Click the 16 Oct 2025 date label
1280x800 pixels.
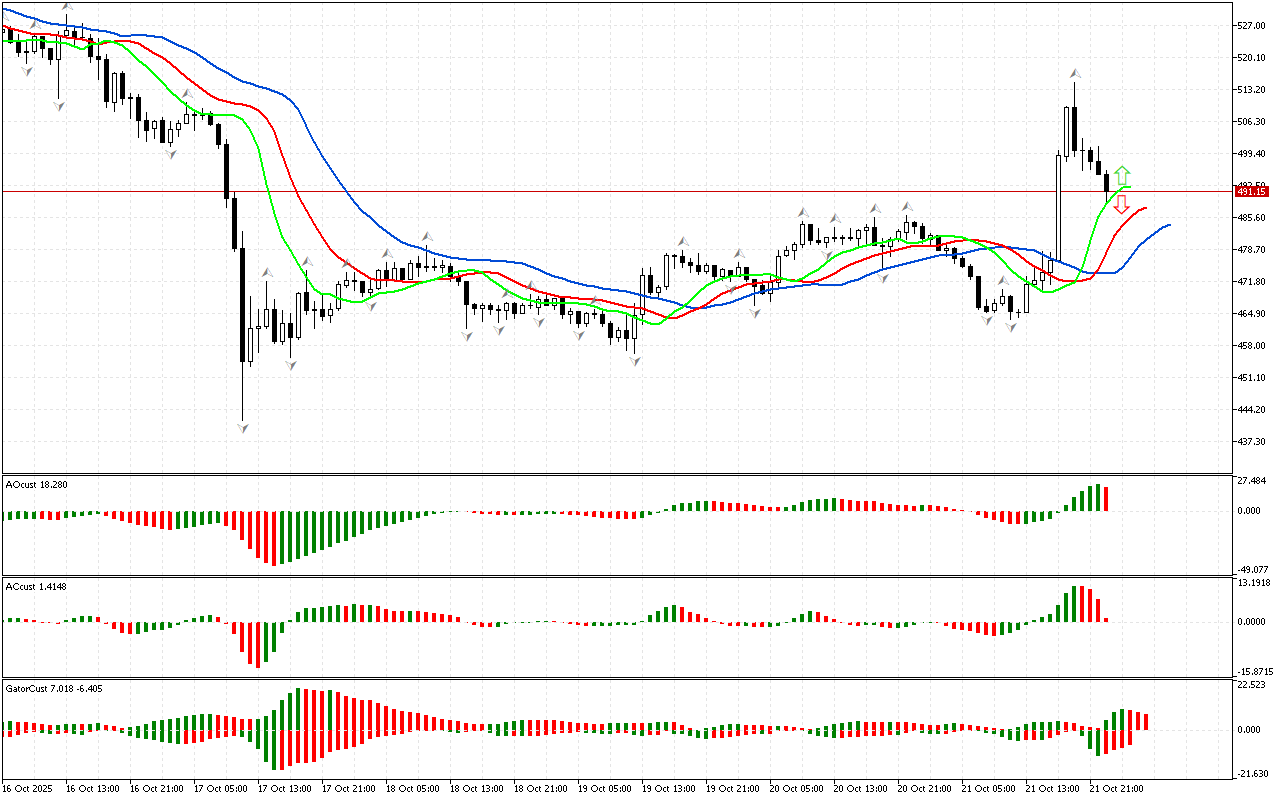[29, 788]
